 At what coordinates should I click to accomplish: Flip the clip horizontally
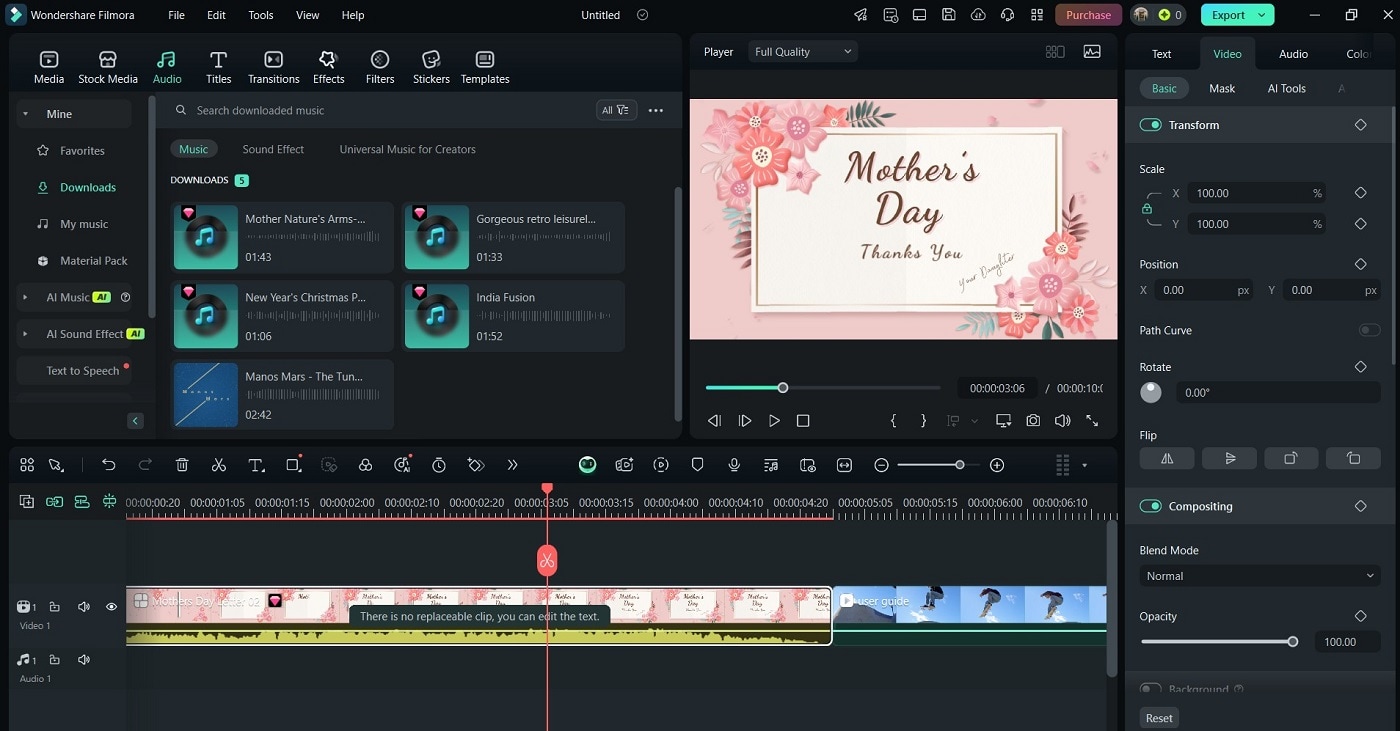pyautogui.click(x=1167, y=458)
